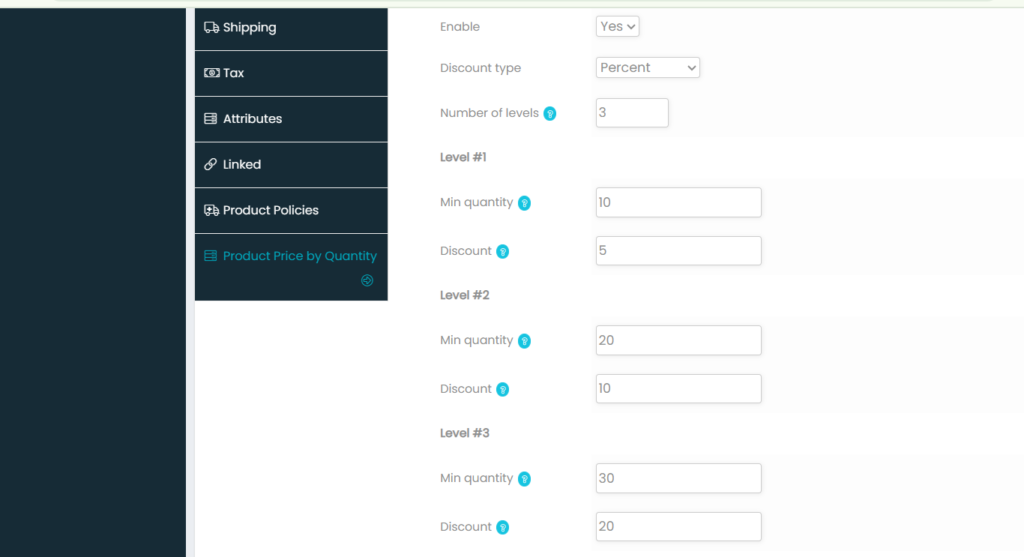Click the Level #3 Min quantity field

point(678,479)
